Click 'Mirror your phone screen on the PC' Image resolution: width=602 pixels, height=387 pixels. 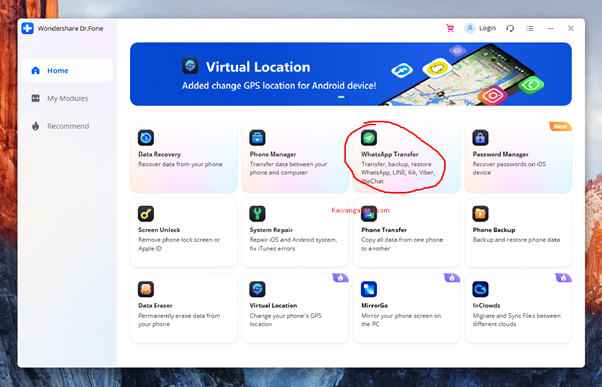pos(401,319)
